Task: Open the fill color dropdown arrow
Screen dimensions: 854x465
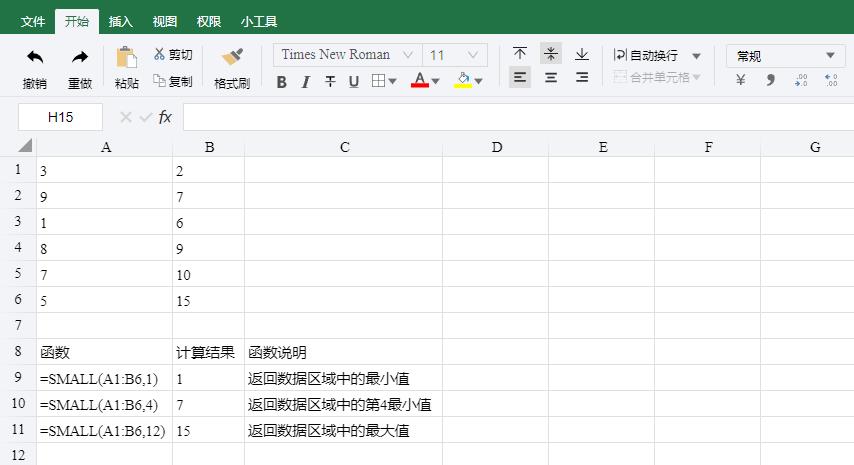Action: pos(478,82)
